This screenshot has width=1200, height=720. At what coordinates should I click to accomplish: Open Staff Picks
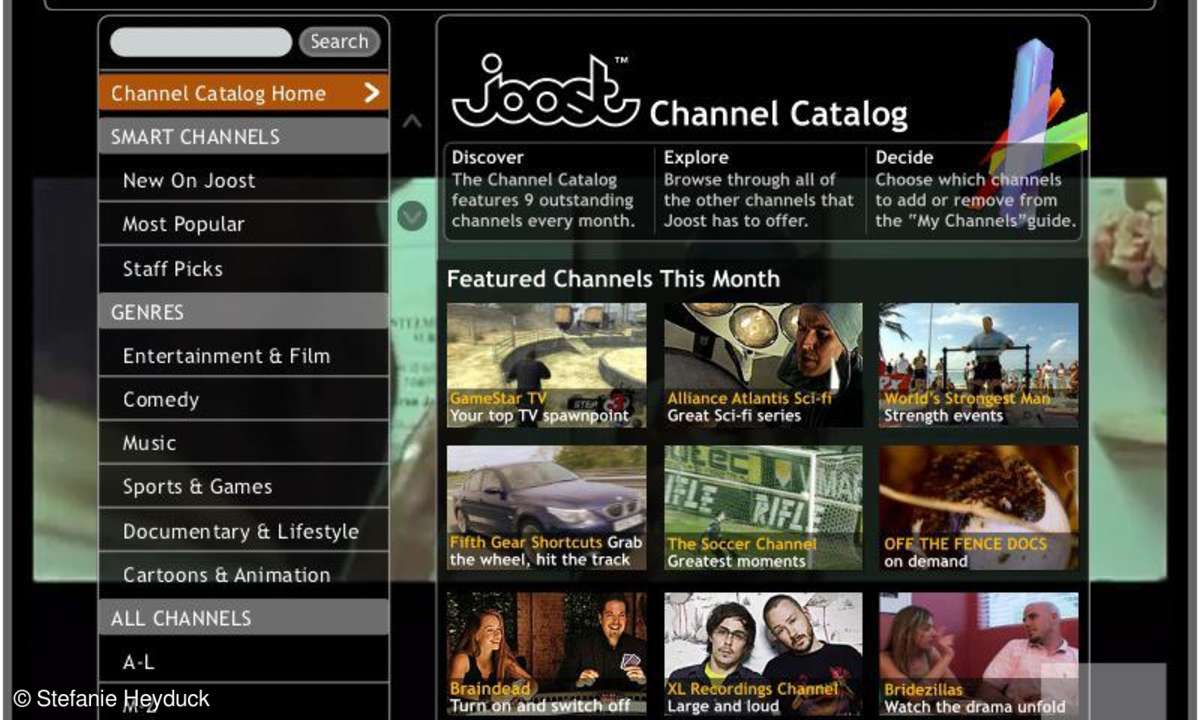[x=243, y=268]
